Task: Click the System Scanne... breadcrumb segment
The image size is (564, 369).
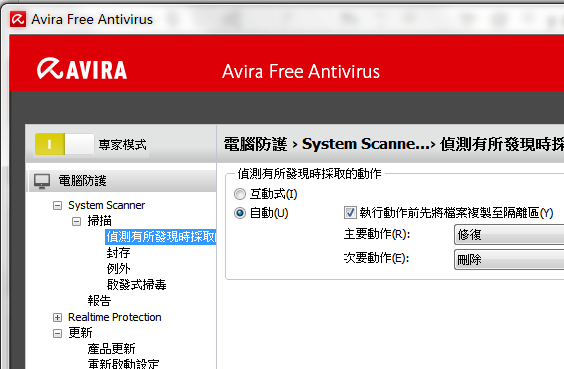Action: pyautogui.click(x=366, y=144)
